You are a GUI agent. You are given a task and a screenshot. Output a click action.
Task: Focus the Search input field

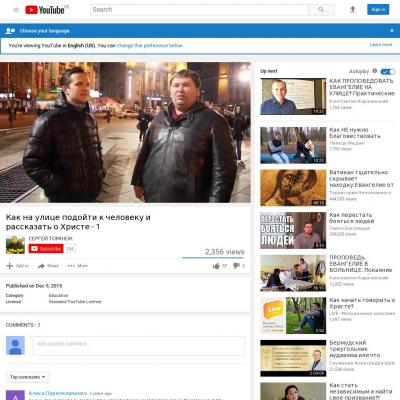pos(199,10)
